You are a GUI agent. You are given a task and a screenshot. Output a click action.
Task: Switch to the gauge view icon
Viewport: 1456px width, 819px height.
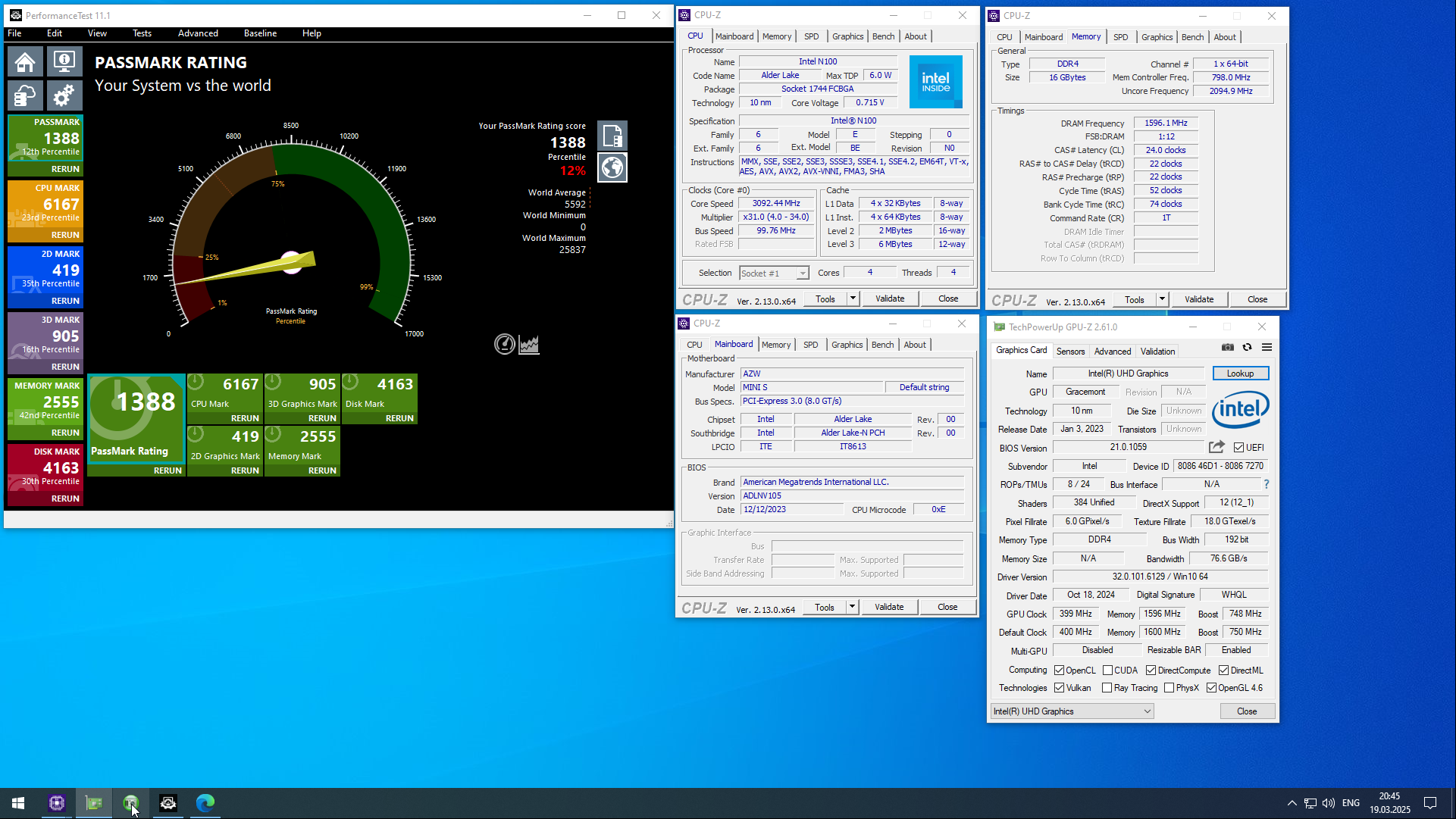[505, 345]
